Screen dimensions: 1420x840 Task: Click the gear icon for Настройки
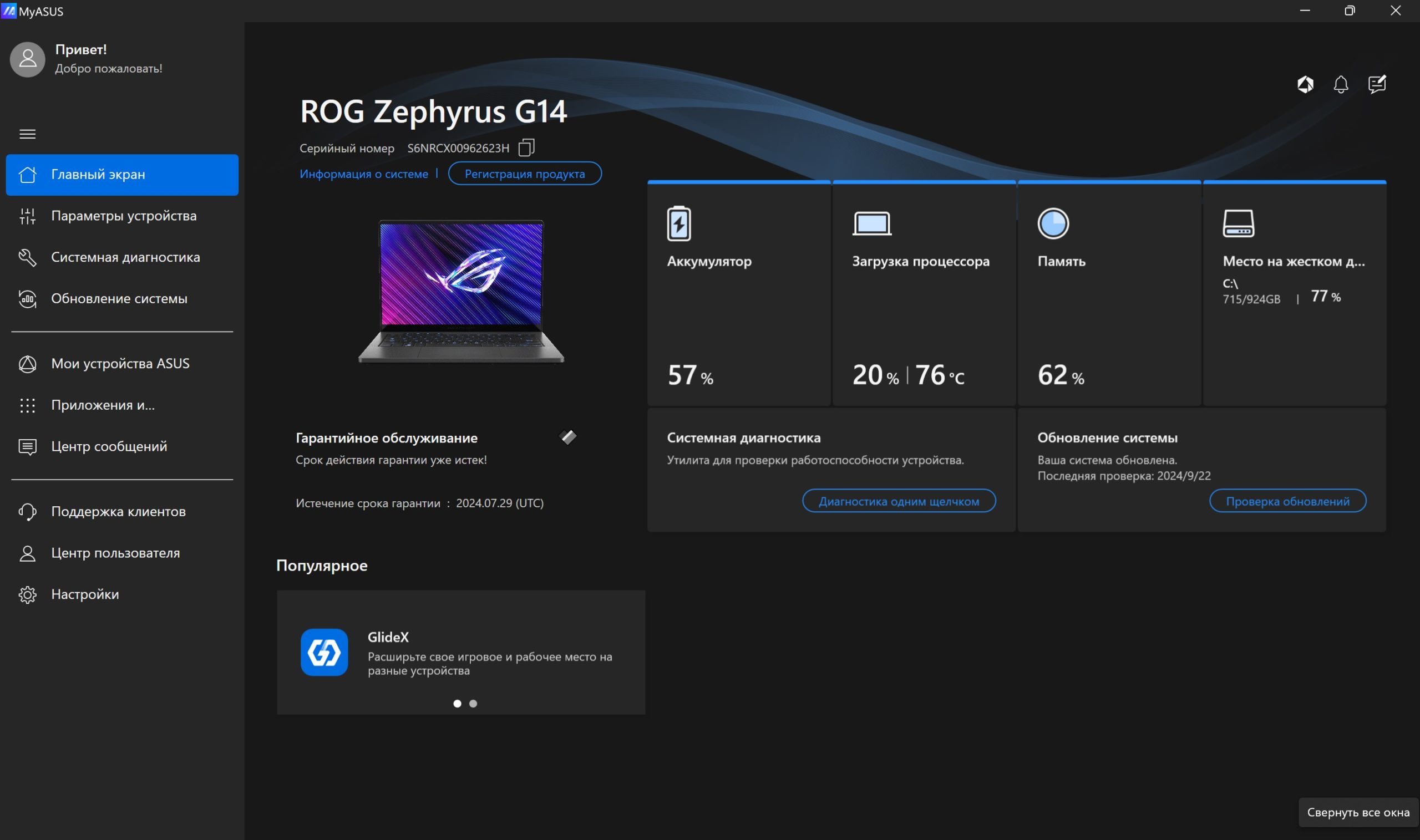pyautogui.click(x=27, y=594)
